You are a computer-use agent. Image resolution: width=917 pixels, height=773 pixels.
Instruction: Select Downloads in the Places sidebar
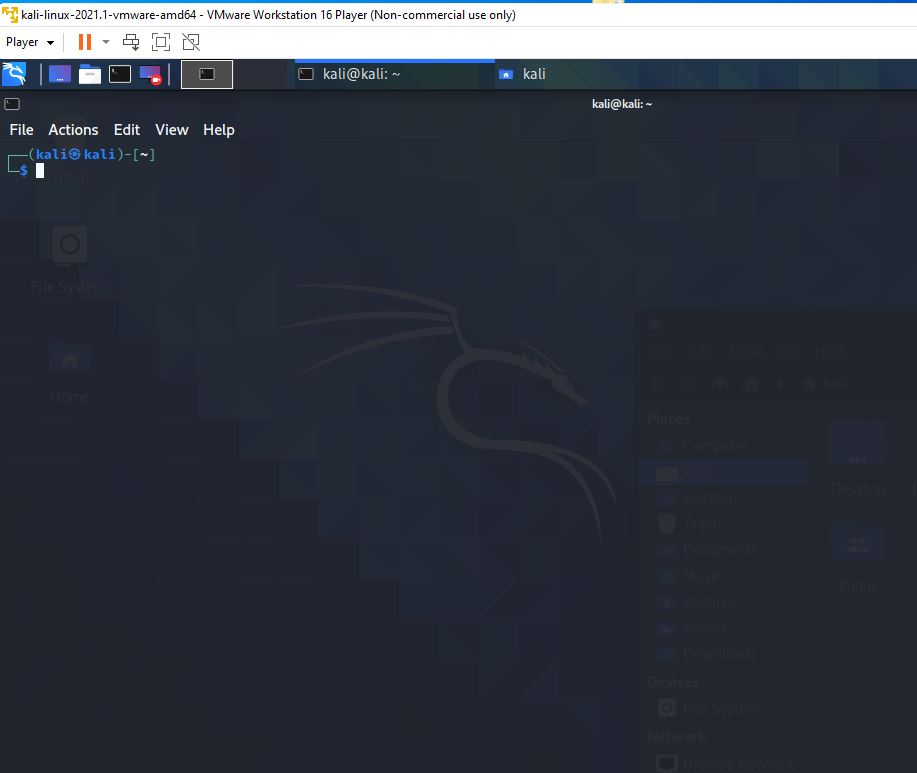tap(716, 654)
